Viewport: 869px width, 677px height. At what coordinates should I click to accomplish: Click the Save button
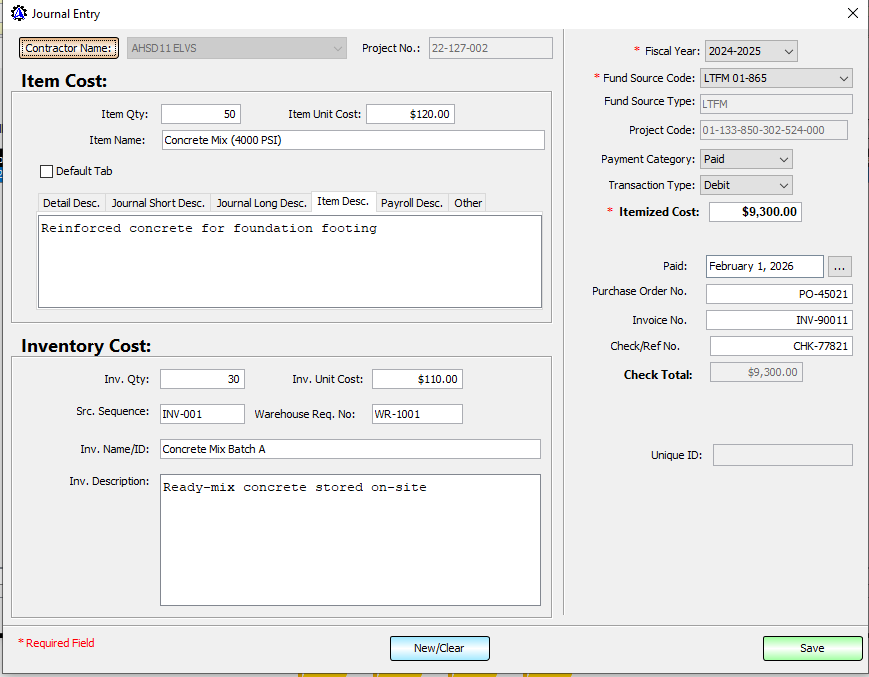point(812,648)
